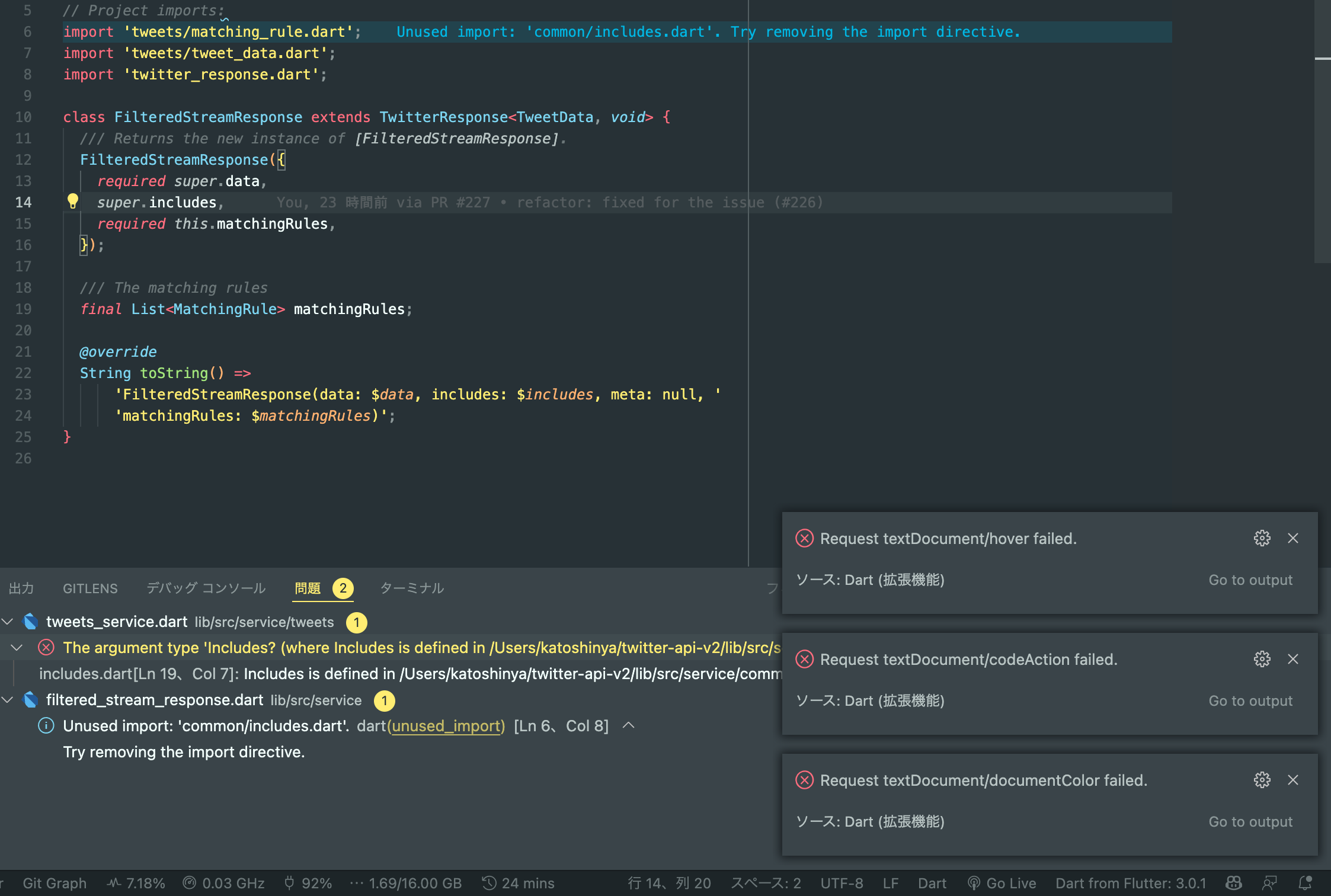The image size is (1331, 896).
Task: Click the timer icon next to 24 mins
Action: click(x=488, y=882)
